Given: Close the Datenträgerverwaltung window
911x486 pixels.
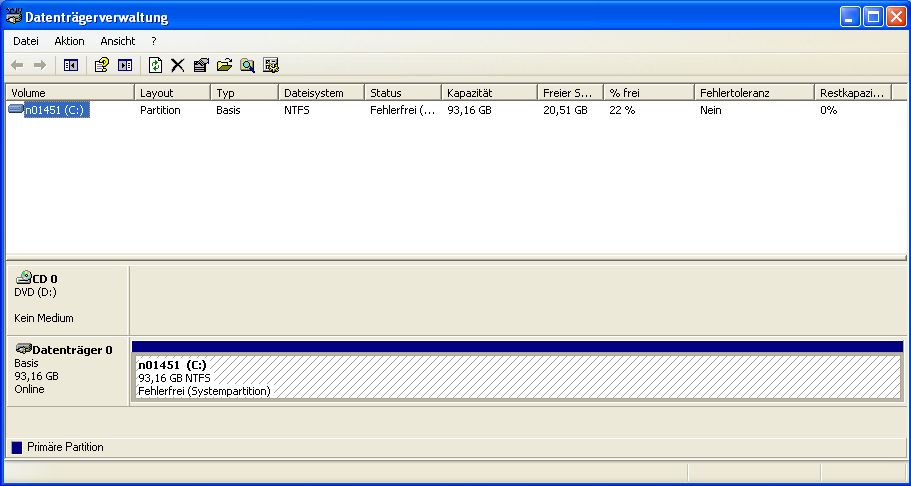Looking at the screenshot, I should pyautogui.click(x=896, y=16).
